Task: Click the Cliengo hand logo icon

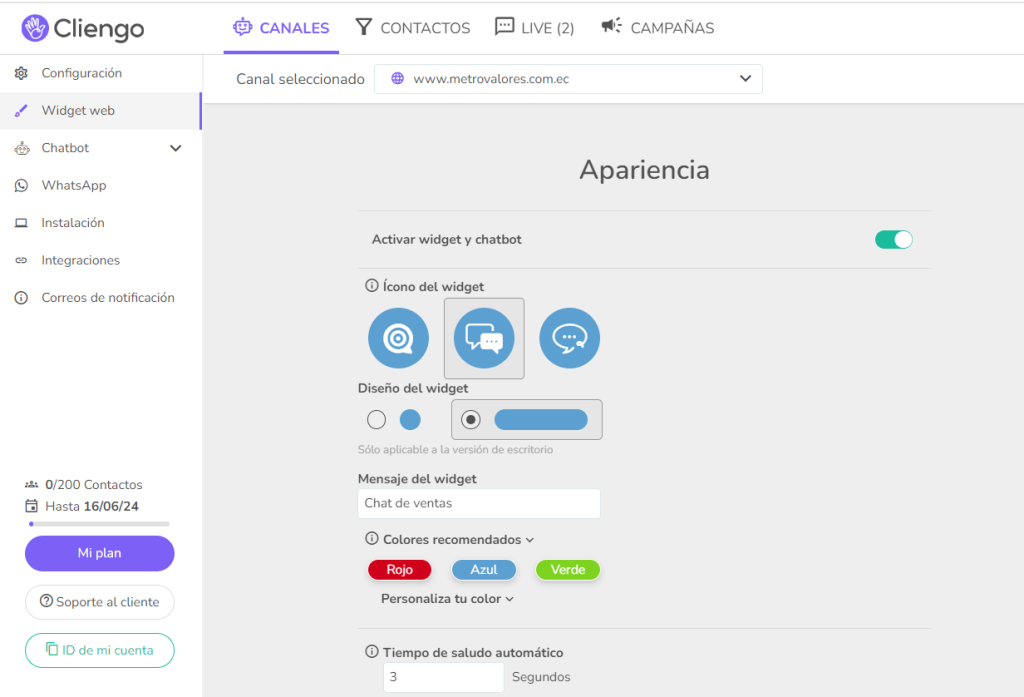Action: (35, 28)
